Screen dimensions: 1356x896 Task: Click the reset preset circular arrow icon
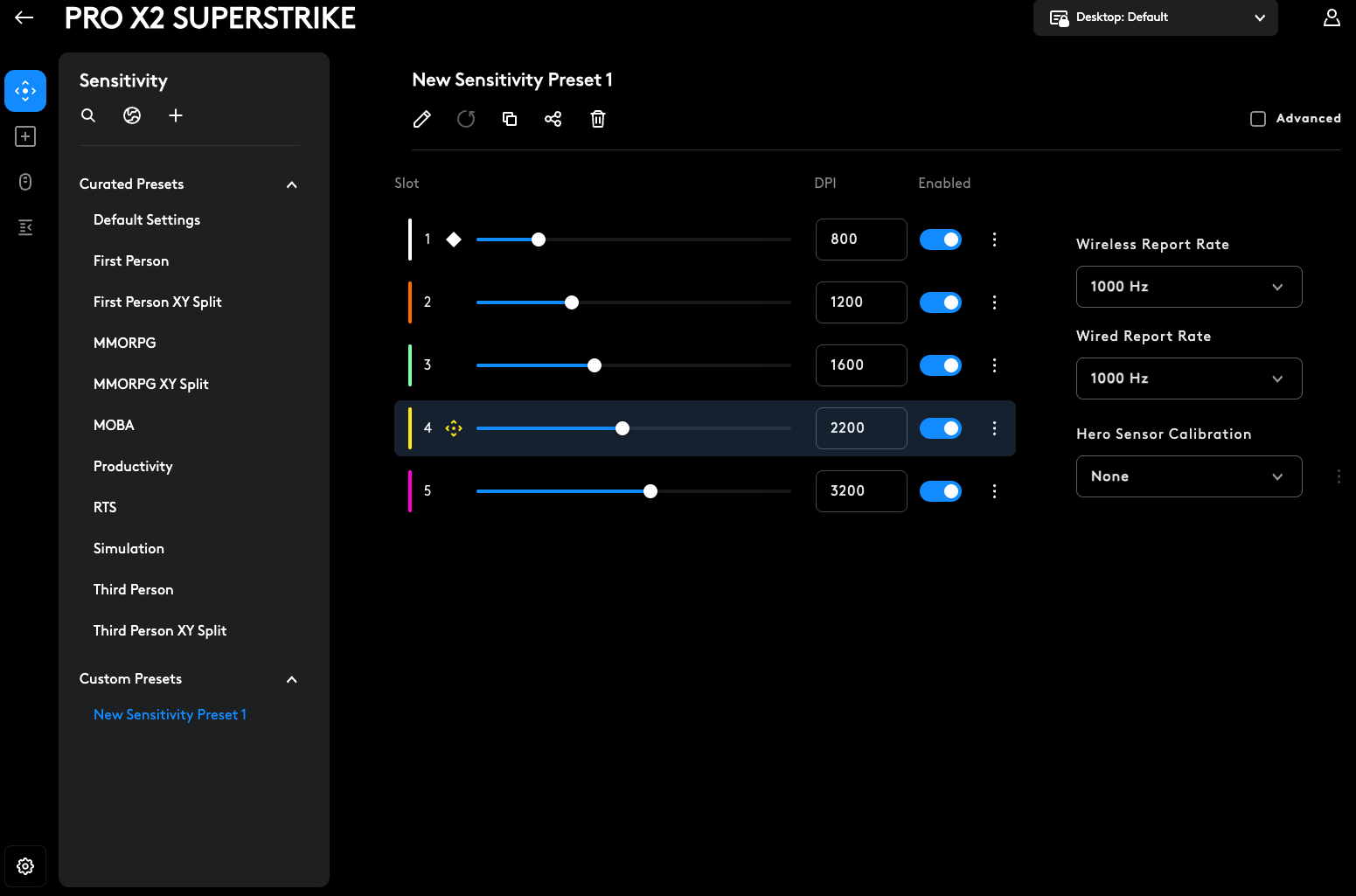466,119
